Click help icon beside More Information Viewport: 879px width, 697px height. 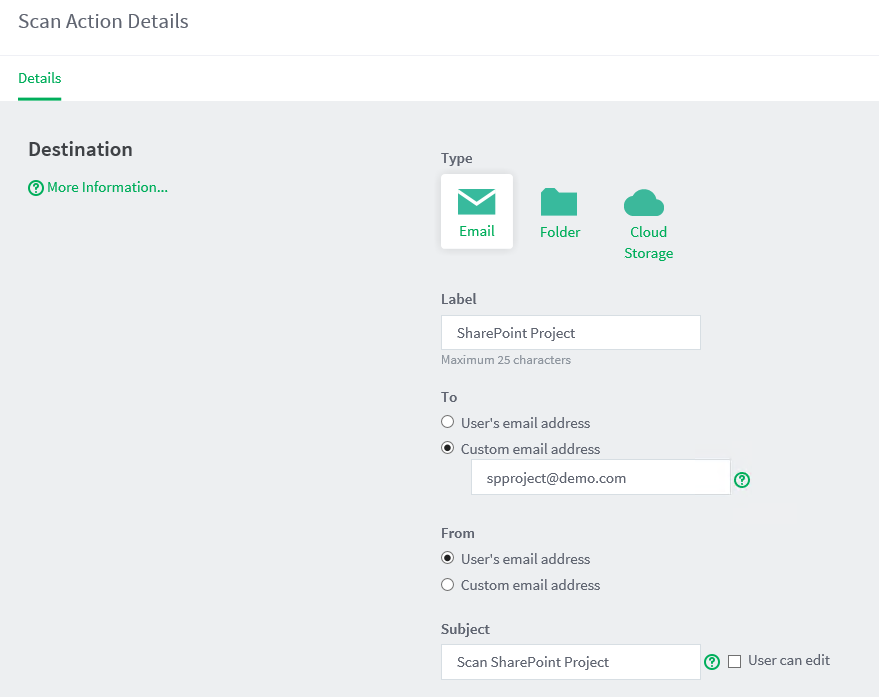pyautogui.click(x=36, y=188)
